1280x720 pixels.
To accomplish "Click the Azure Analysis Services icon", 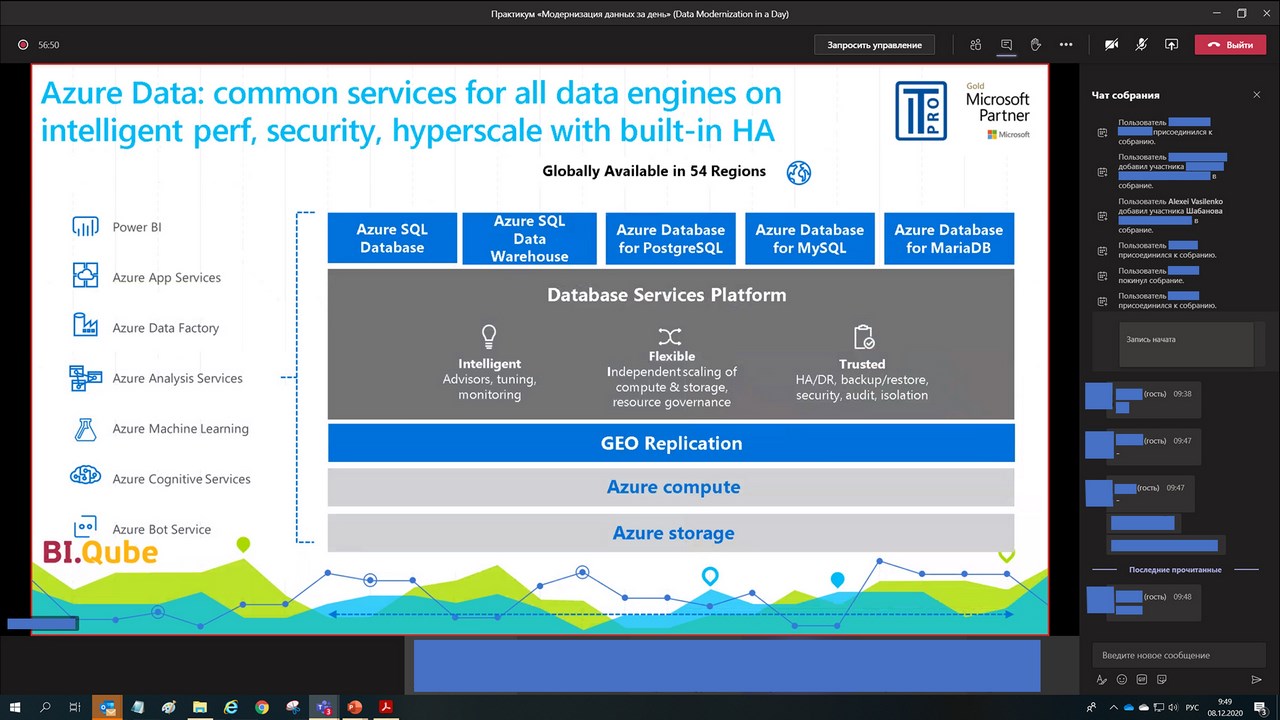I will (x=85, y=378).
